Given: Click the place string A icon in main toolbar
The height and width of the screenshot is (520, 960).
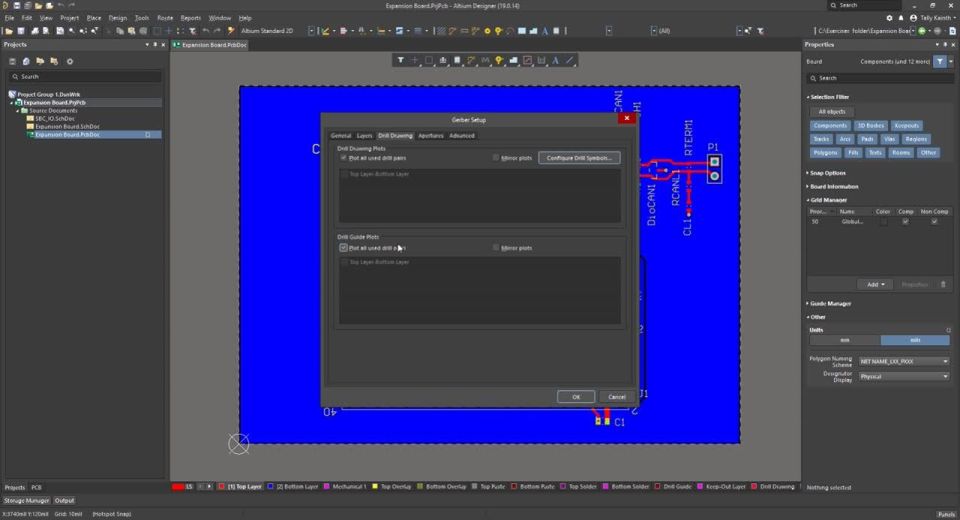Looking at the screenshot, I should [544, 31].
